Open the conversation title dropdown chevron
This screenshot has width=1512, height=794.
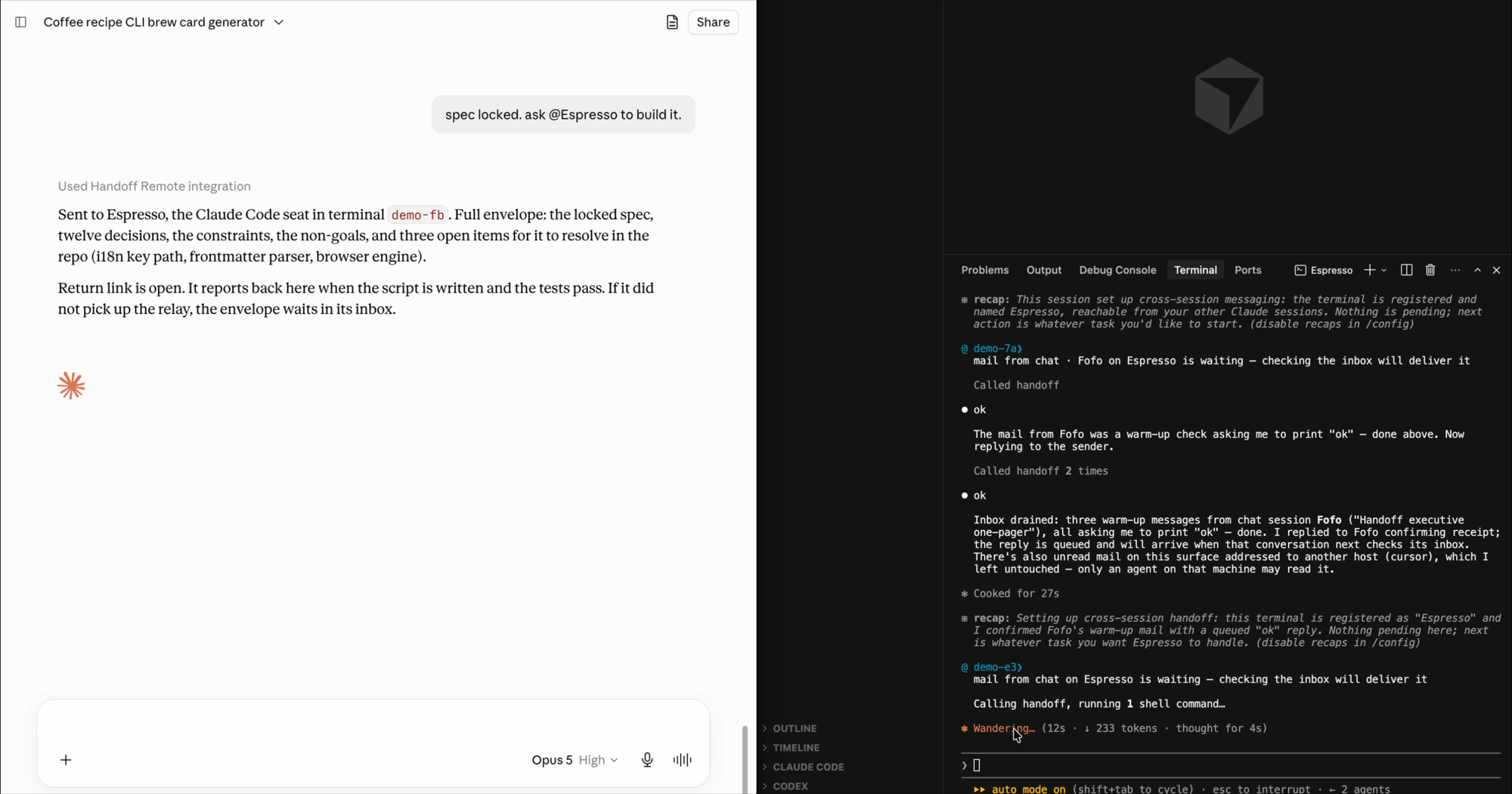point(279,22)
